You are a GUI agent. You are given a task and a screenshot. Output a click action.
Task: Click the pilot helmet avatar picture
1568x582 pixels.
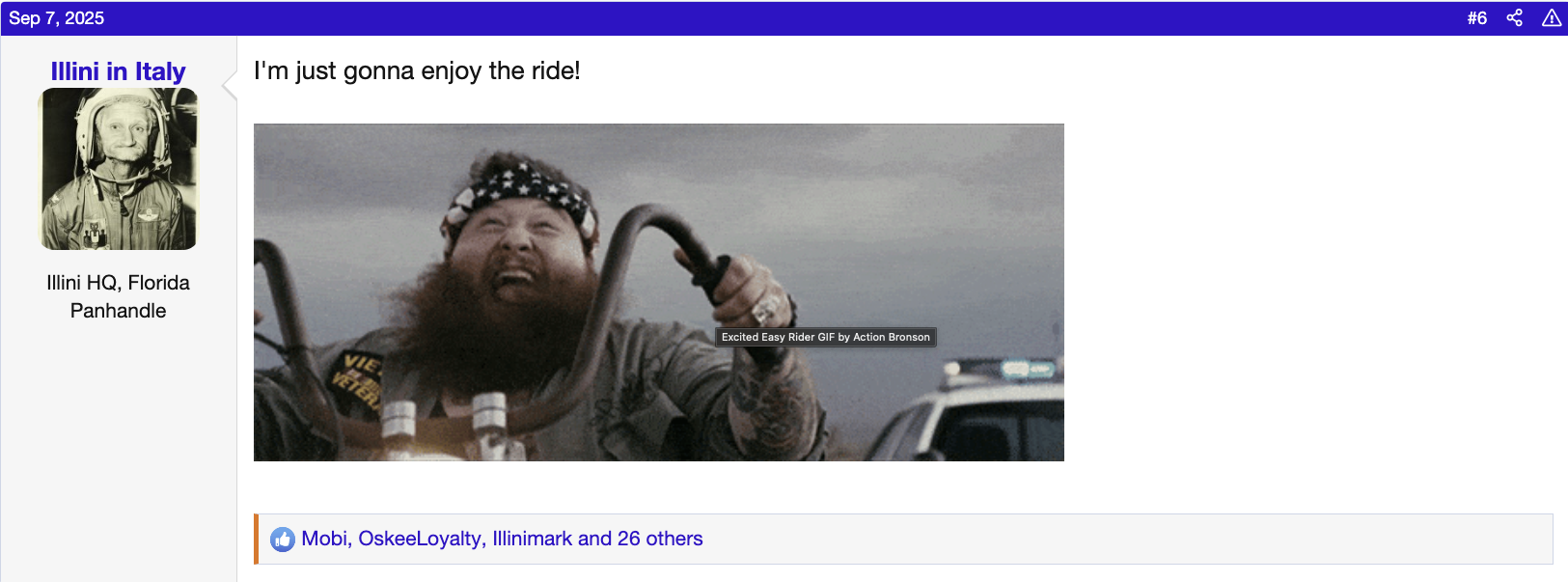click(x=118, y=169)
